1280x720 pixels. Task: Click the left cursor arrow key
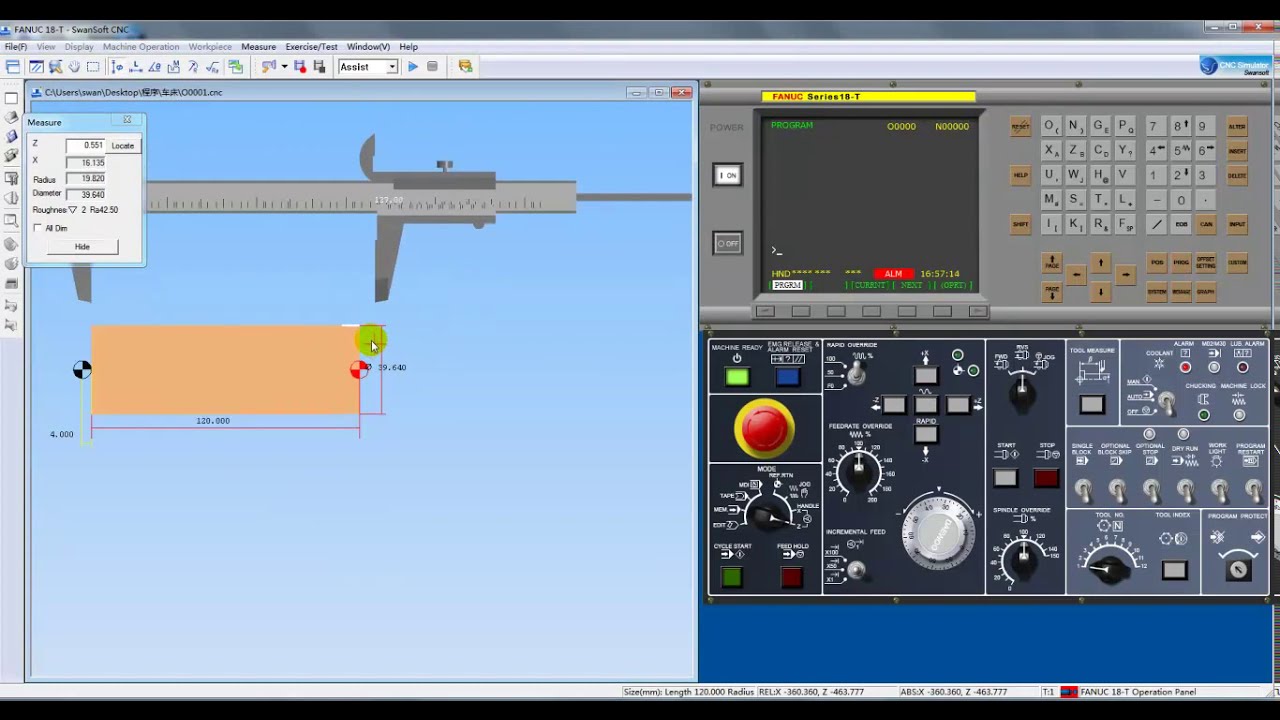[x=1076, y=274]
